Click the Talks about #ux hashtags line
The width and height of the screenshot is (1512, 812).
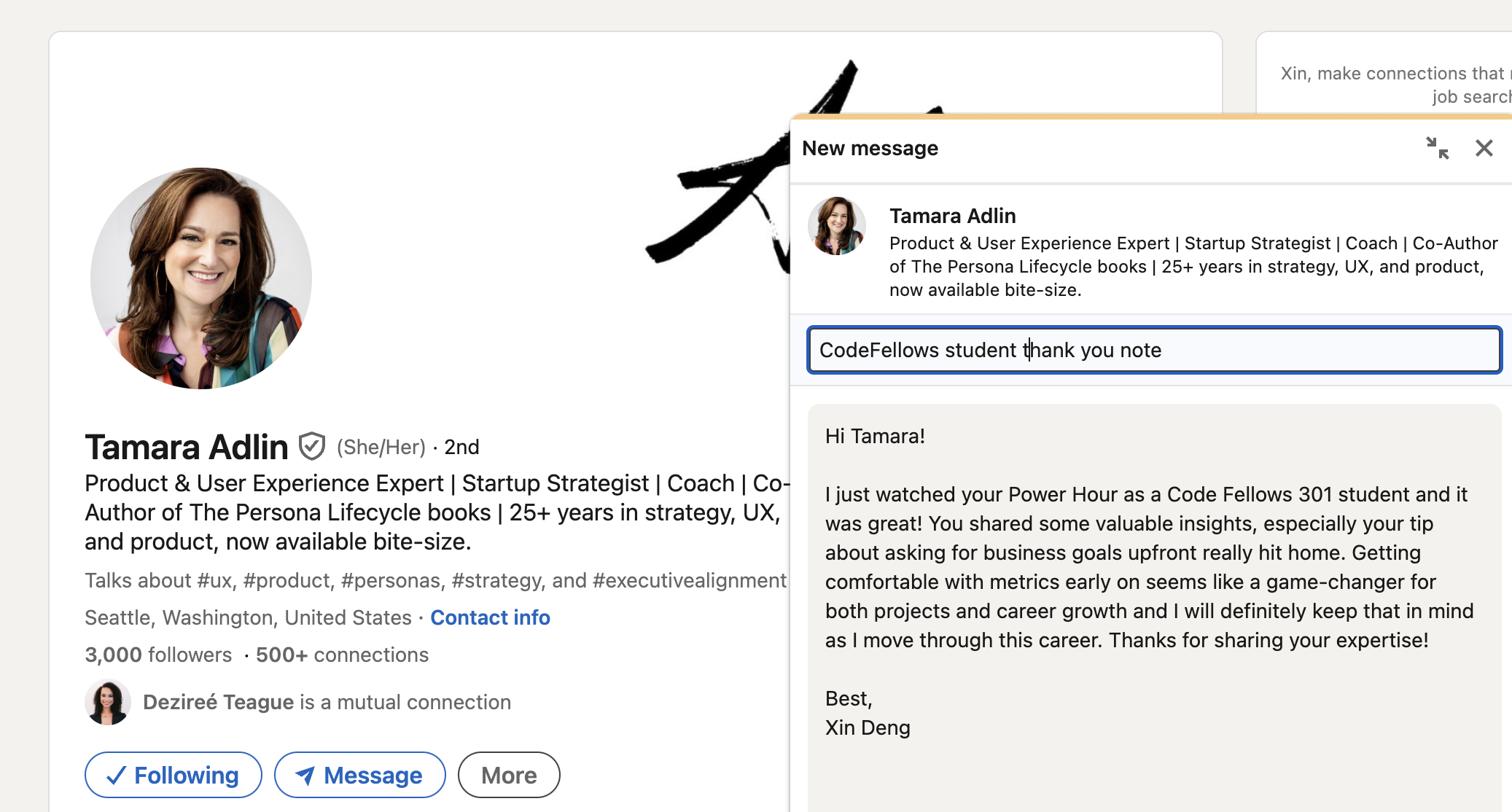(x=436, y=580)
